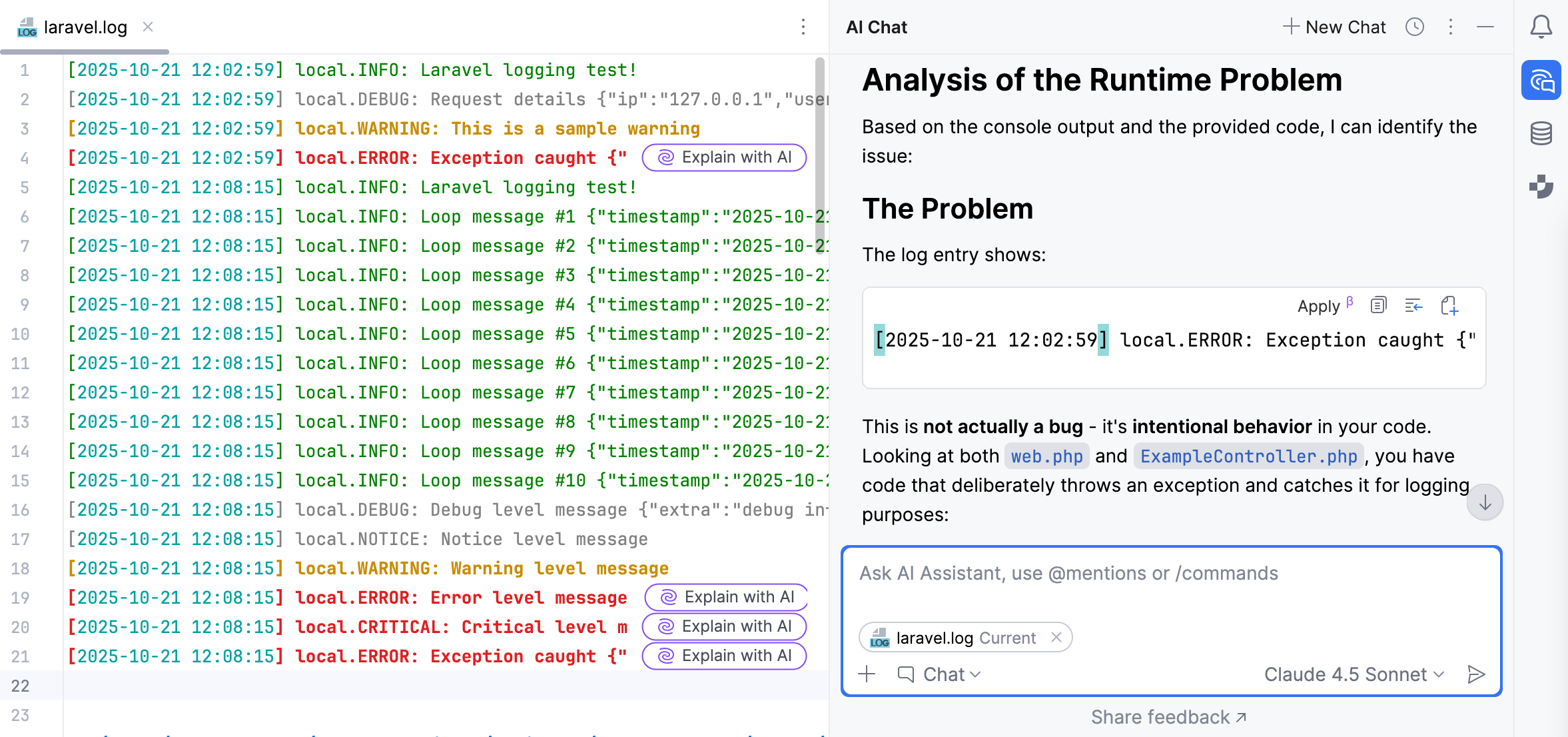Open the Share feedback link
The height and width of the screenshot is (737, 1568).
1168,717
